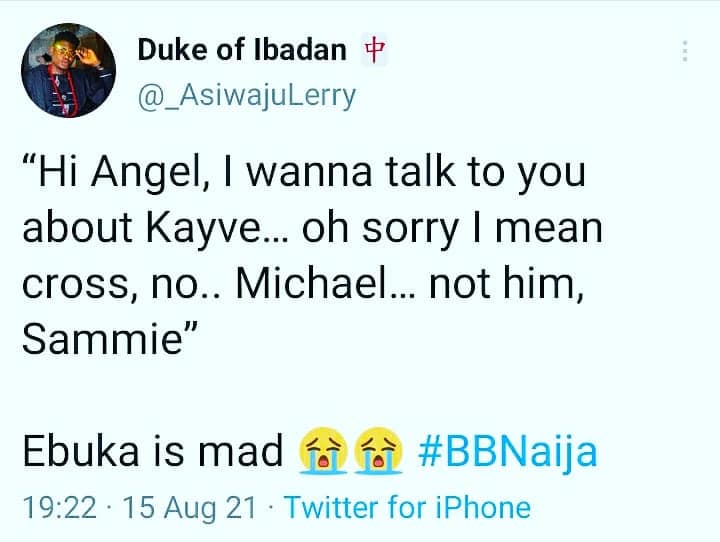Open the #BBNaija hashtag
Viewport: 720px width, 542px height.
(x=508, y=451)
